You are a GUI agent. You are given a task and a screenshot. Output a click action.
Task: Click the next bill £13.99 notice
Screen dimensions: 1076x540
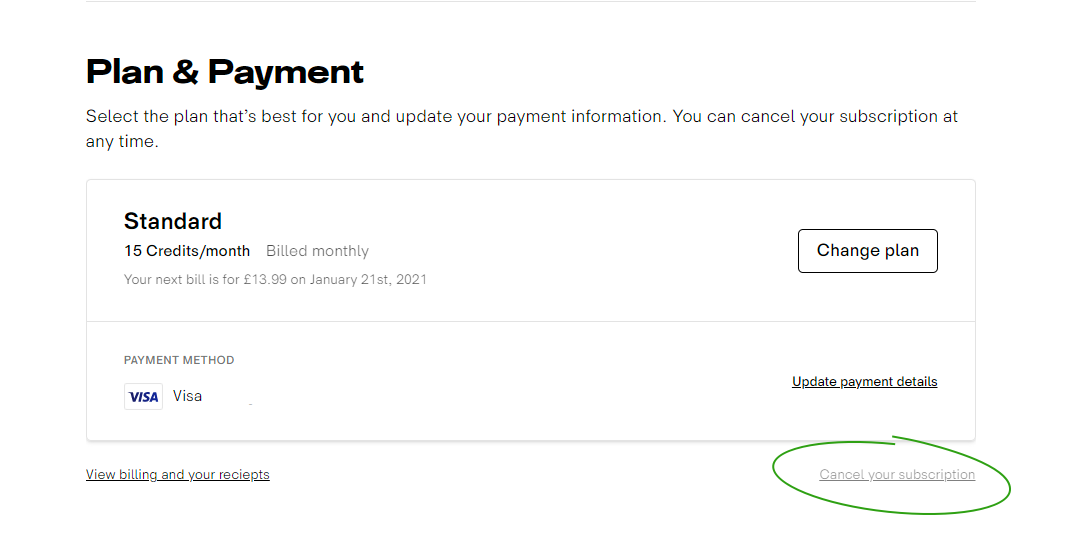pyautogui.click(x=275, y=279)
